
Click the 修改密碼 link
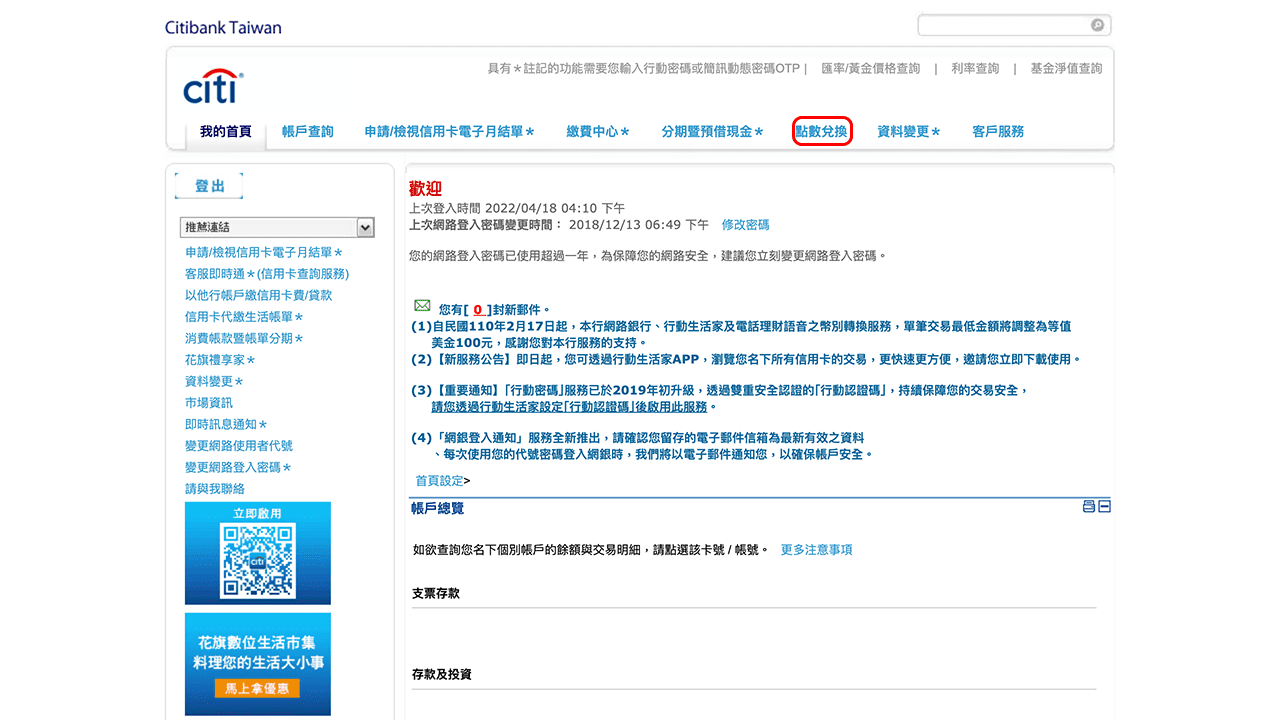tap(745, 225)
